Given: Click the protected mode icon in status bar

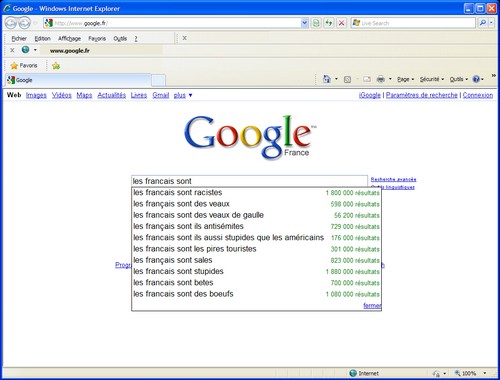Looking at the screenshot, I should click(436, 373).
